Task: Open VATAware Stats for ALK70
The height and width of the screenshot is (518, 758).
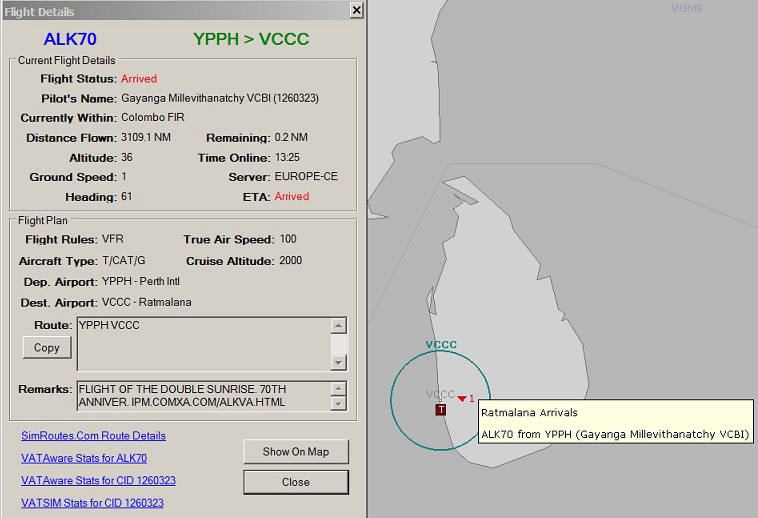Action: [84, 458]
